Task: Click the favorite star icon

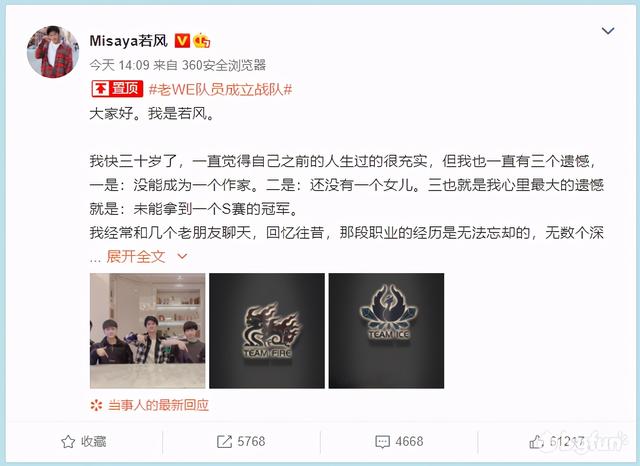Action: coord(68,442)
